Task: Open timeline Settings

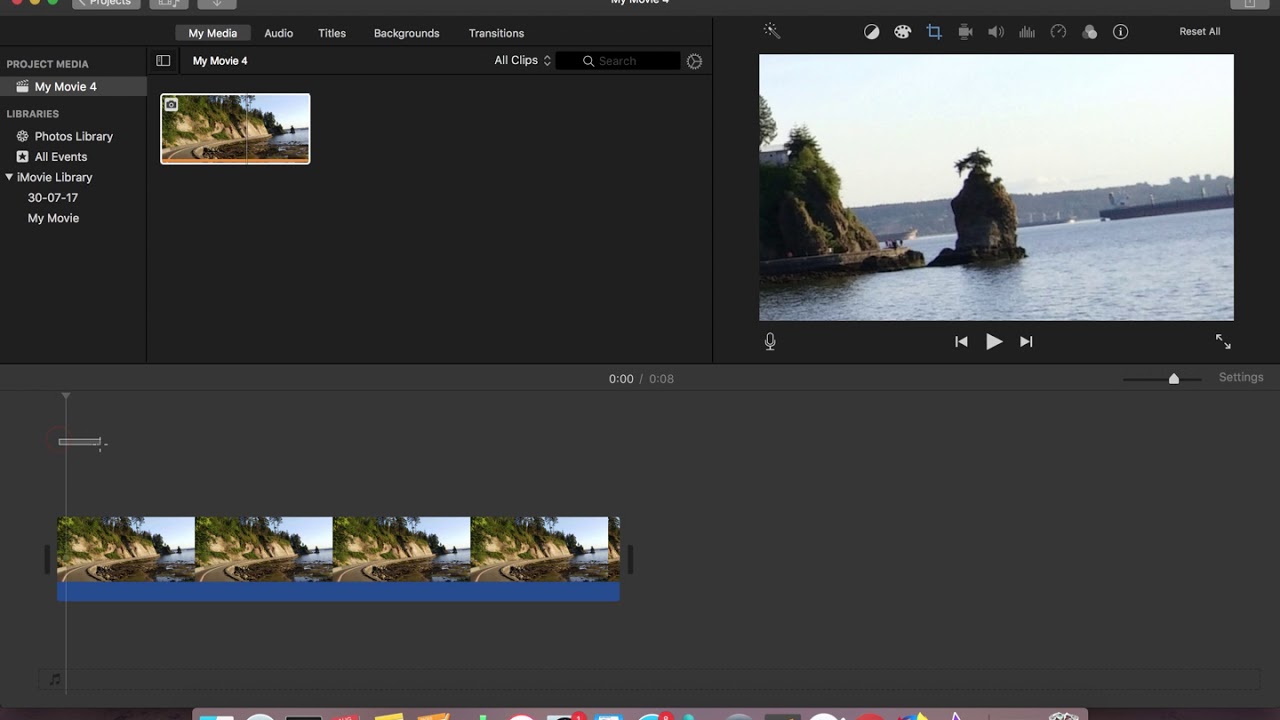Action: 1241,378
